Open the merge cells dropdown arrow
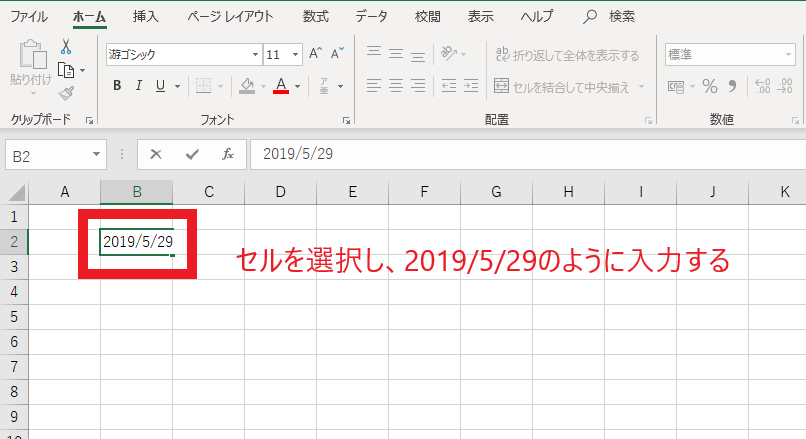Image resolution: width=806 pixels, height=439 pixels. [641, 87]
